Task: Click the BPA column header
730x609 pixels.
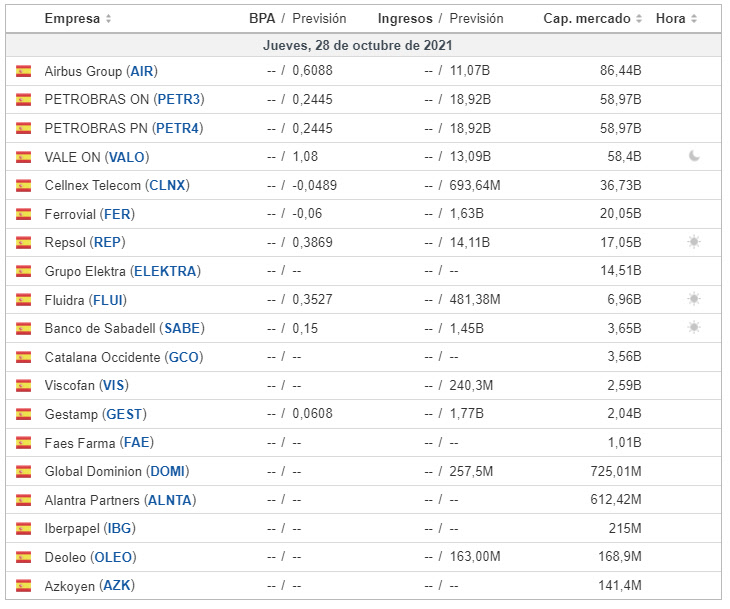Action: click(x=262, y=19)
